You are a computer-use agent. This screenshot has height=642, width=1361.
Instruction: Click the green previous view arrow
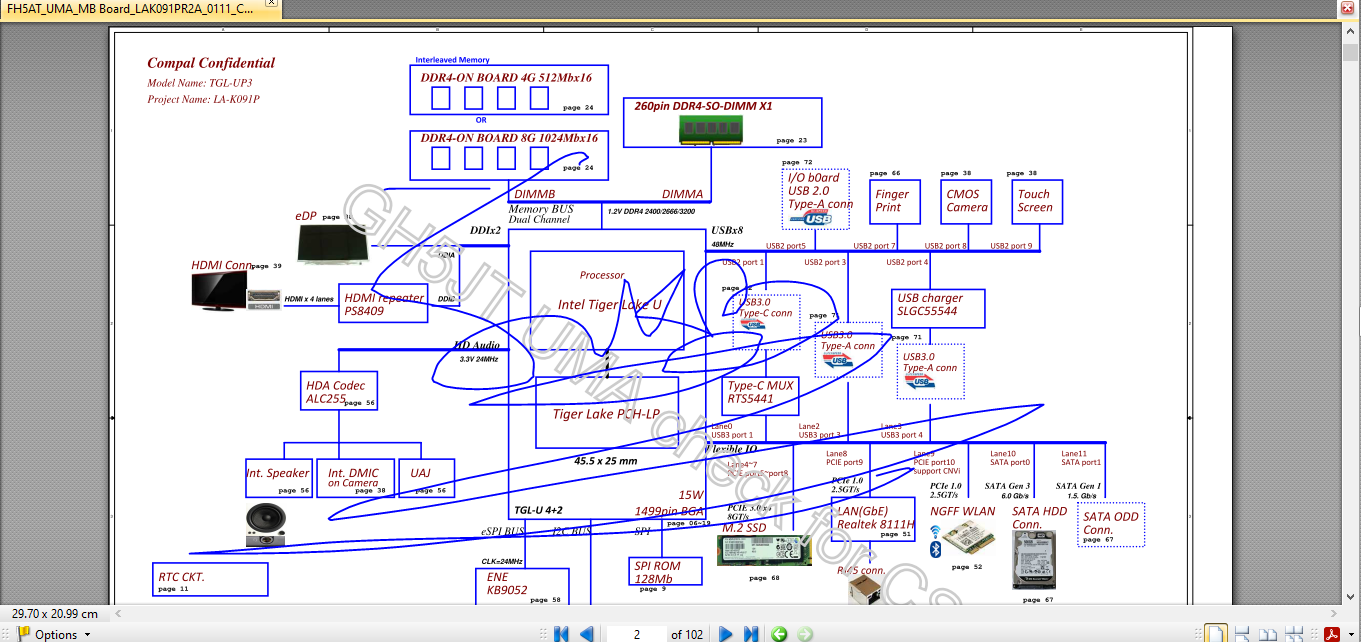[779, 634]
